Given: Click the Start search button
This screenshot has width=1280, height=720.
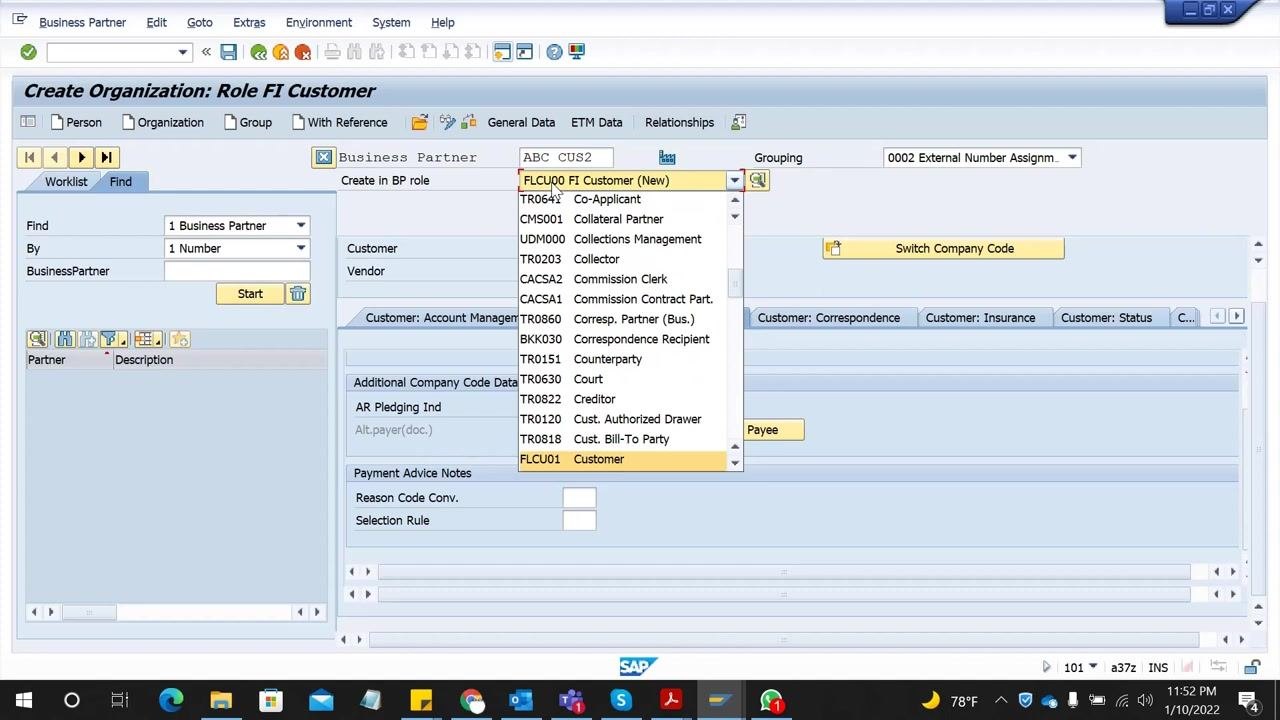Looking at the screenshot, I should (x=250, y=293).
